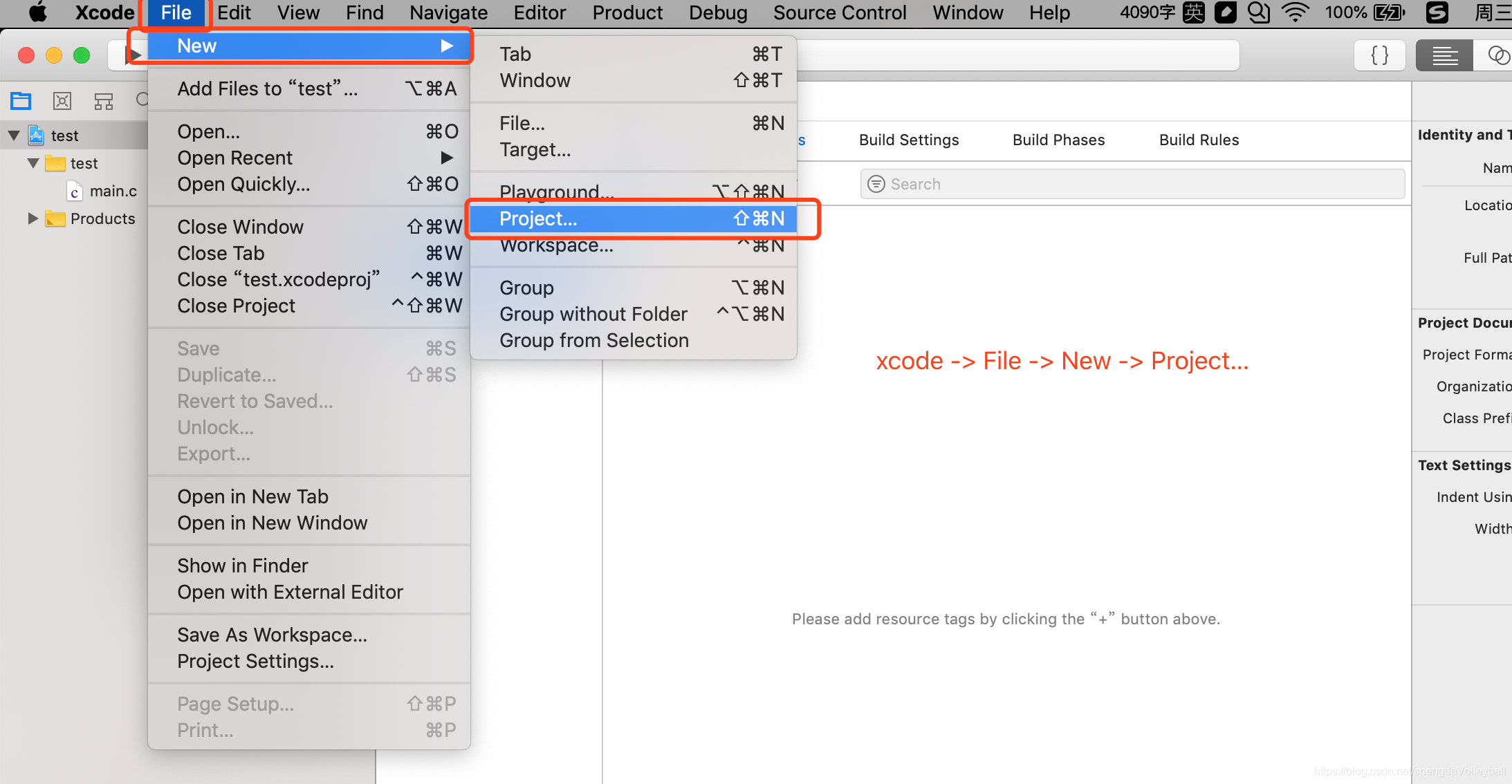
Task: Click the Spotlight-style search icon in menu bar
Action: 1259,12
